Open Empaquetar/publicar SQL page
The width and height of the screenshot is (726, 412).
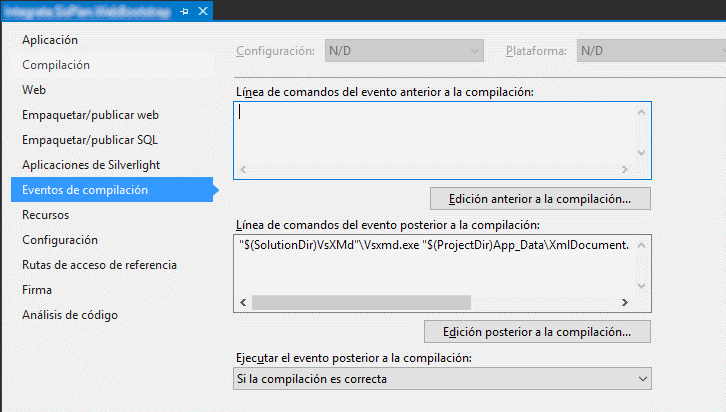tap(90, 140)
